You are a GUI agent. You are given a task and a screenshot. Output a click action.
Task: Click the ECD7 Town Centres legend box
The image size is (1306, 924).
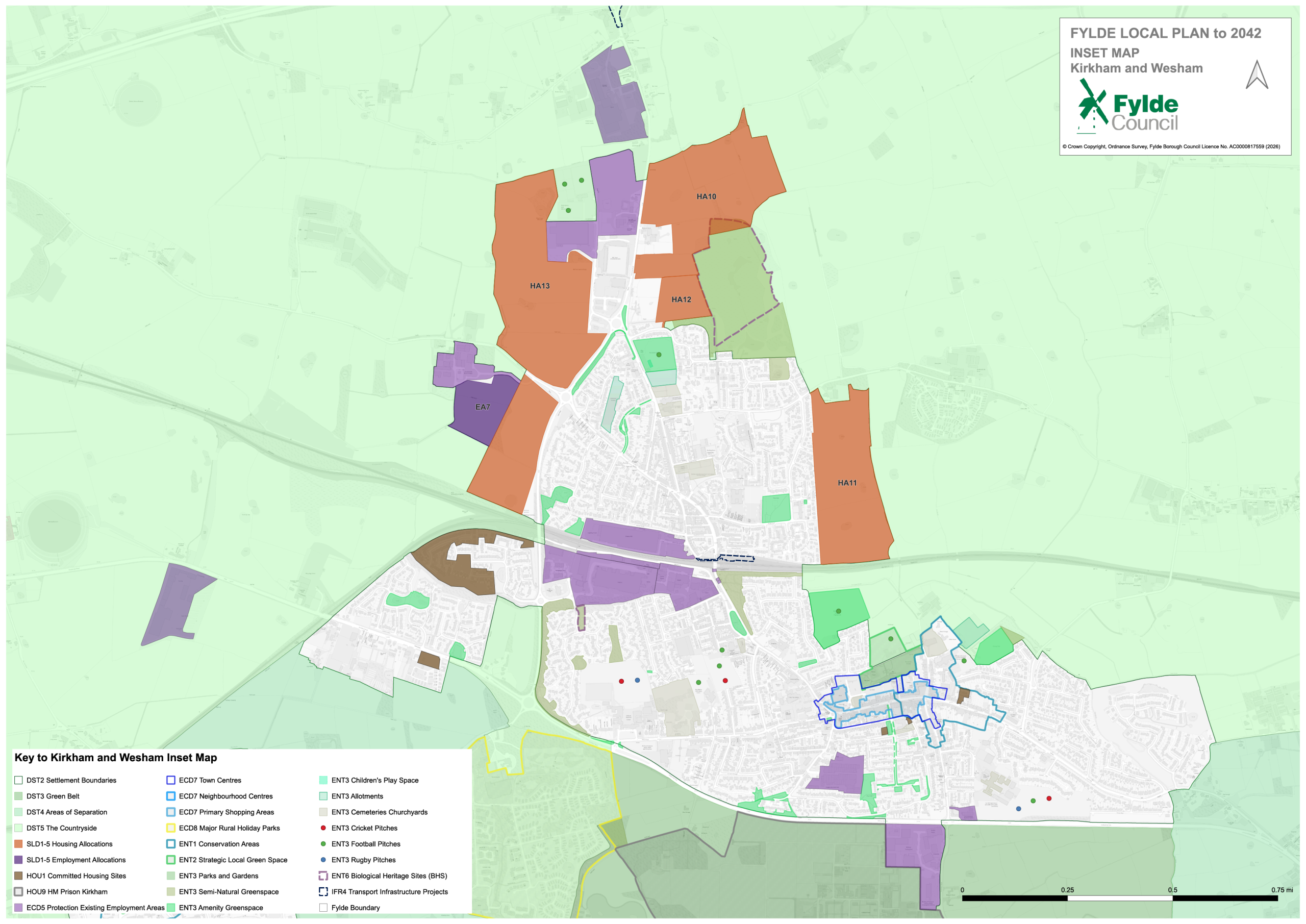point(170,780)
